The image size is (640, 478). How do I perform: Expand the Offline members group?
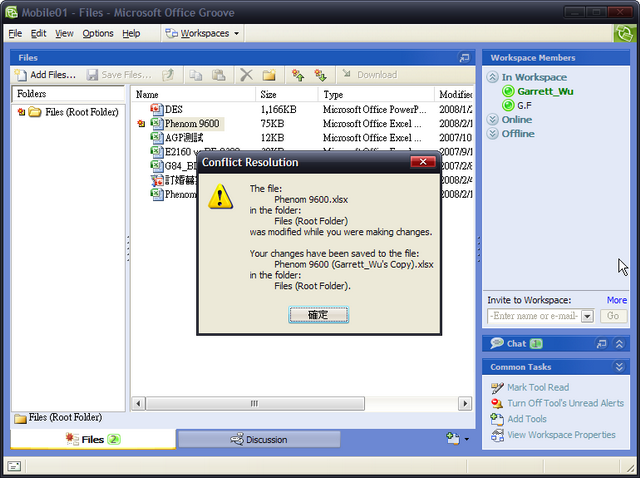[493, 133]
